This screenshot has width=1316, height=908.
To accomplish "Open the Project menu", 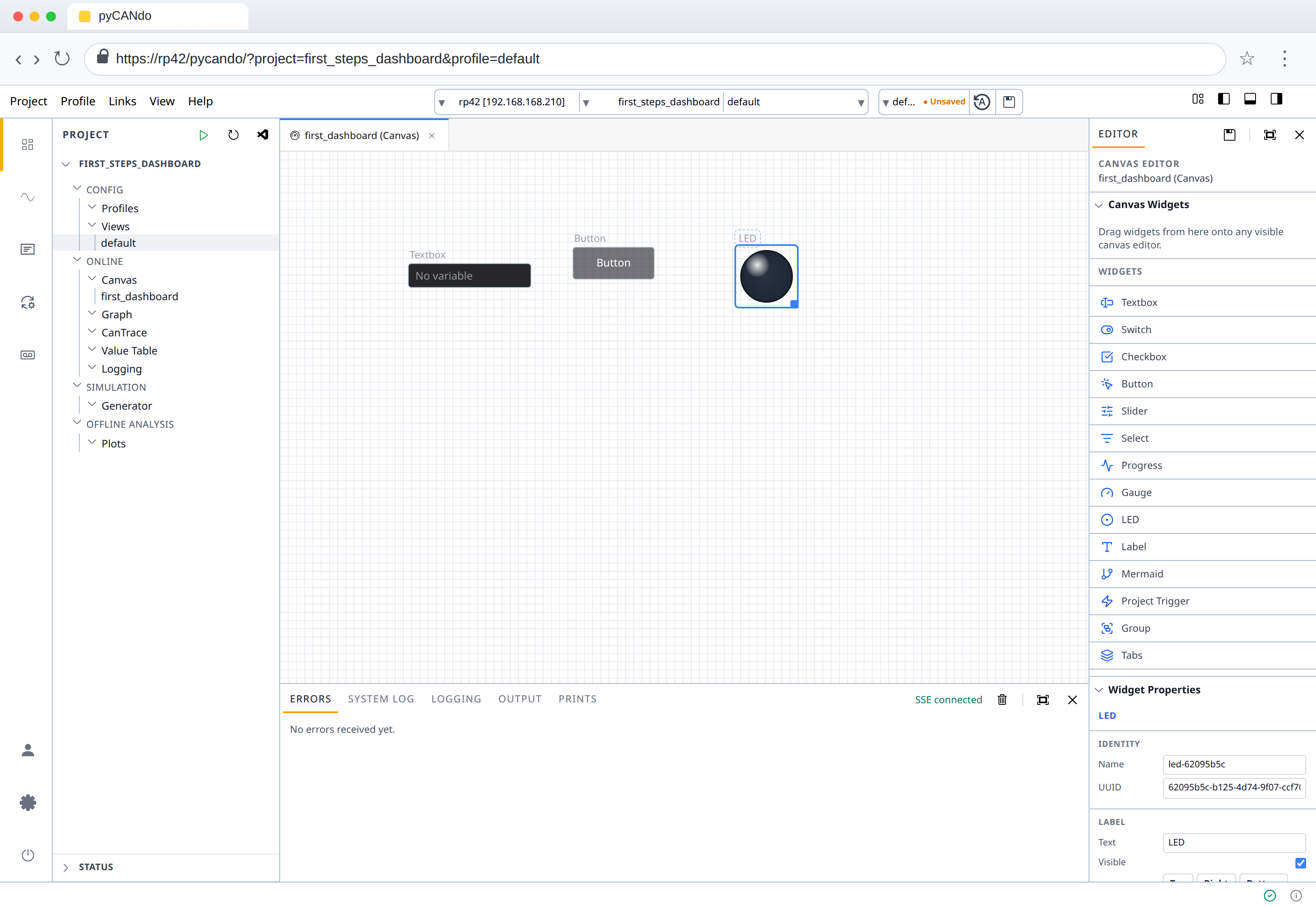I will coord(28,101).
